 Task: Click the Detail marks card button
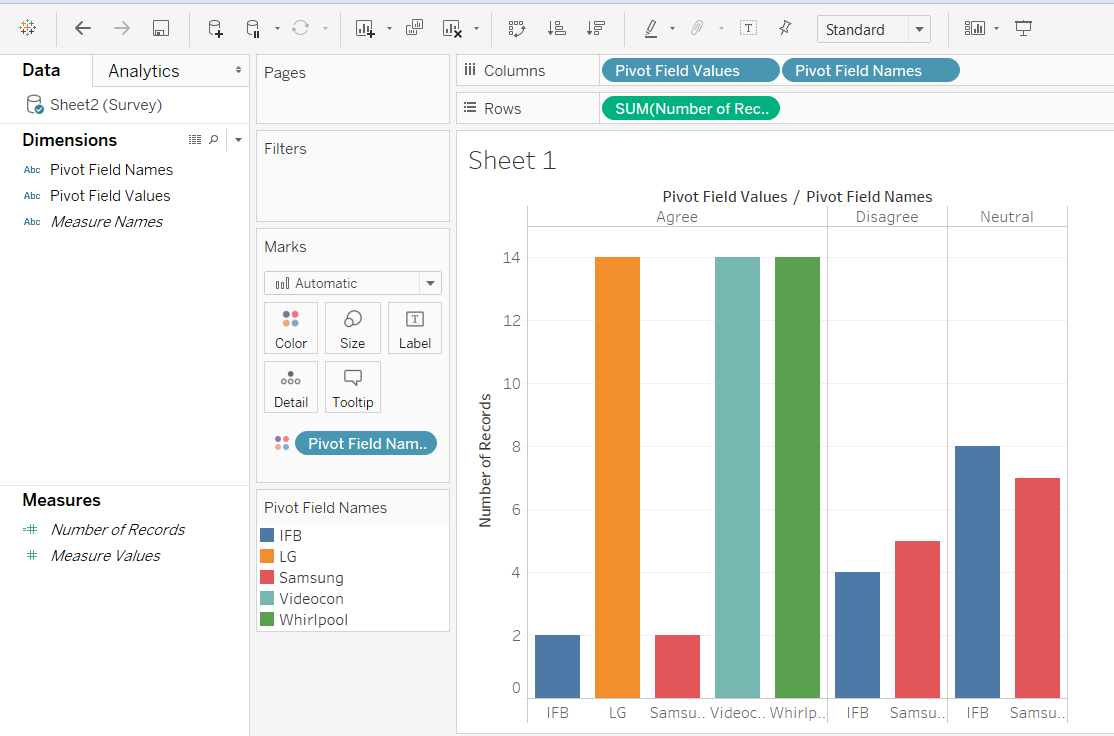pos(291,387)
